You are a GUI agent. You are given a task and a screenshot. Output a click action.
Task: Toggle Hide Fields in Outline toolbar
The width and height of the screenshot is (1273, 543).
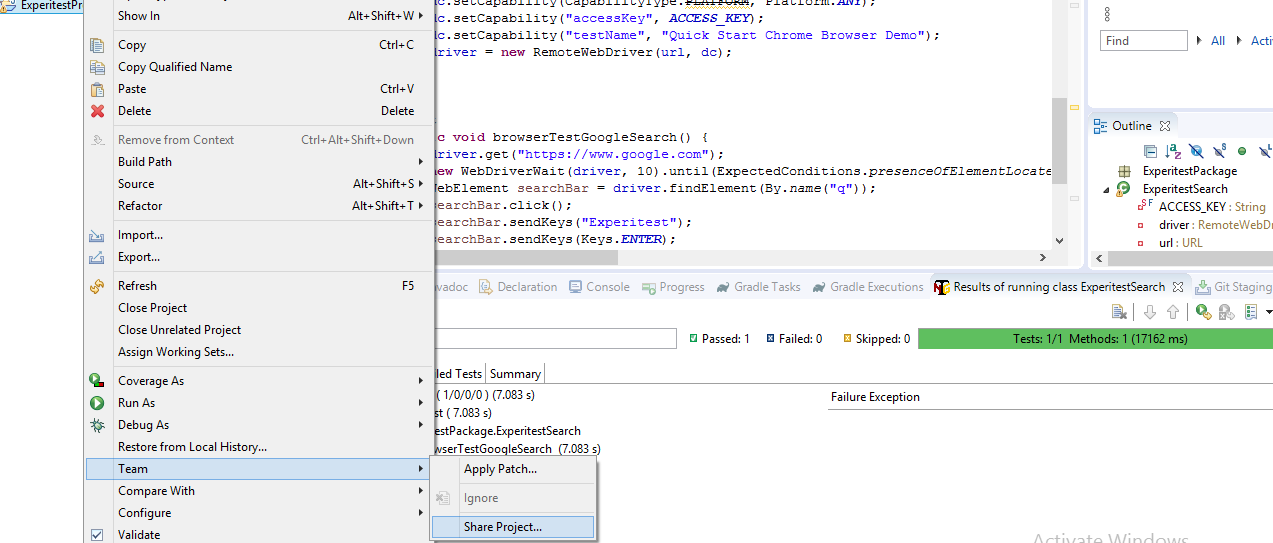coord(1196,151)
